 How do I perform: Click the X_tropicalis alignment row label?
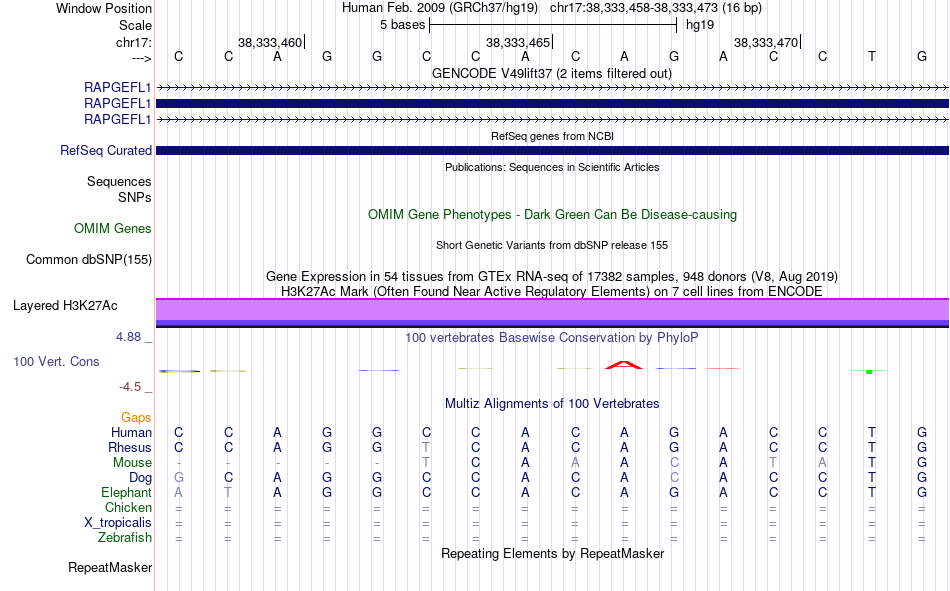118,523
